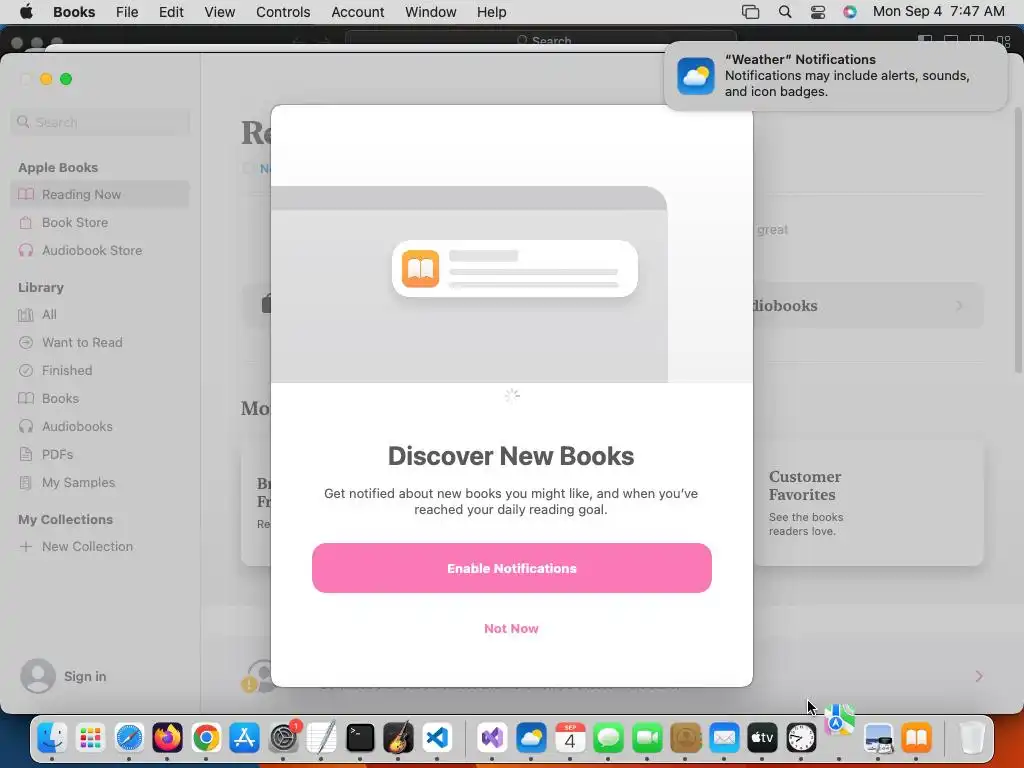
Task: Open the Window menu
Action: click(x=430, y=12)
